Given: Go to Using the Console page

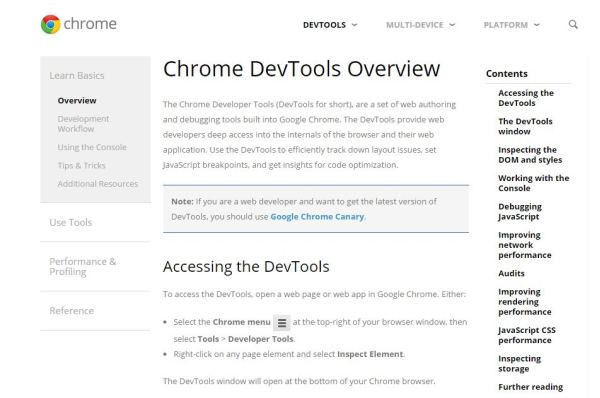Looking at the screenshot, I should (x=92, y=147).
